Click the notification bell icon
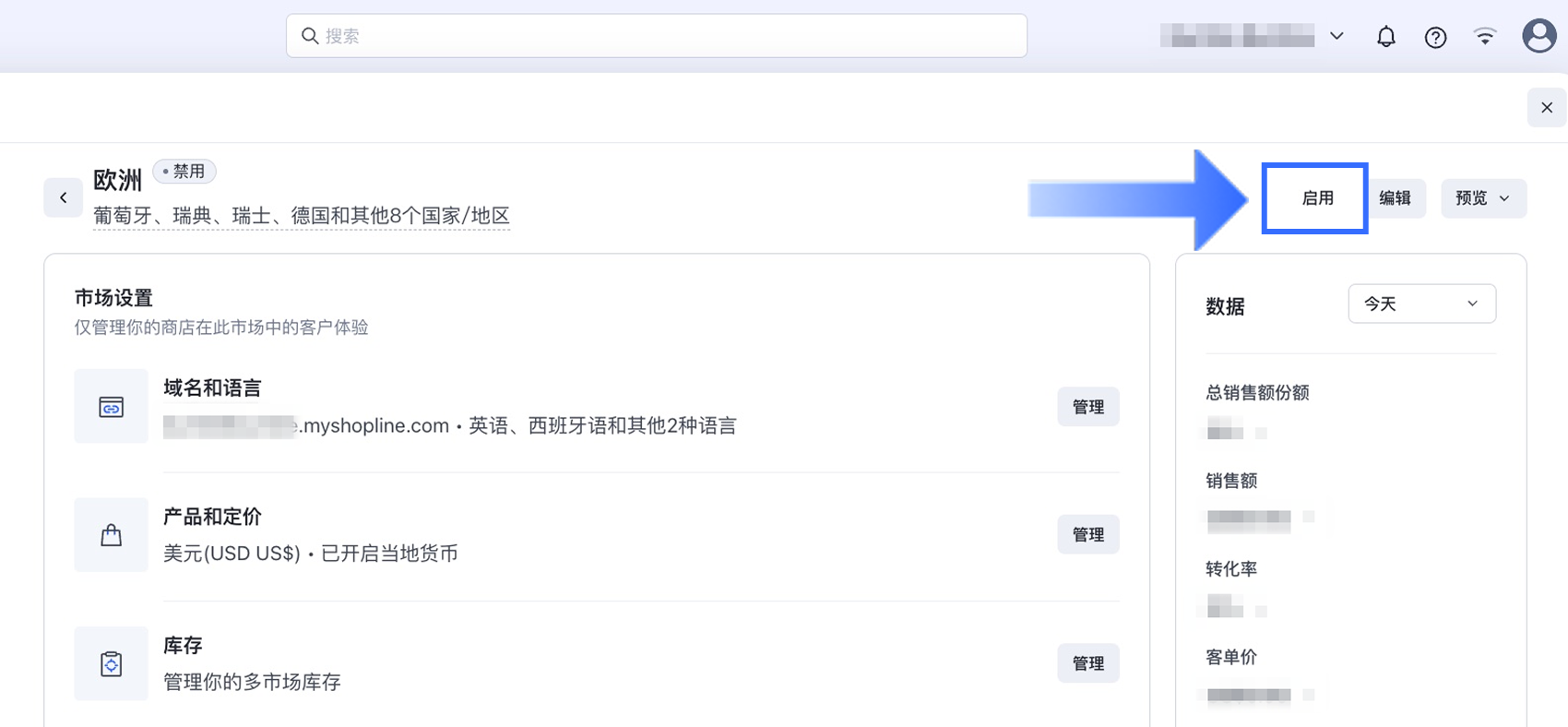Viewport: 1568px width, 727px height. pos(1385,37)
